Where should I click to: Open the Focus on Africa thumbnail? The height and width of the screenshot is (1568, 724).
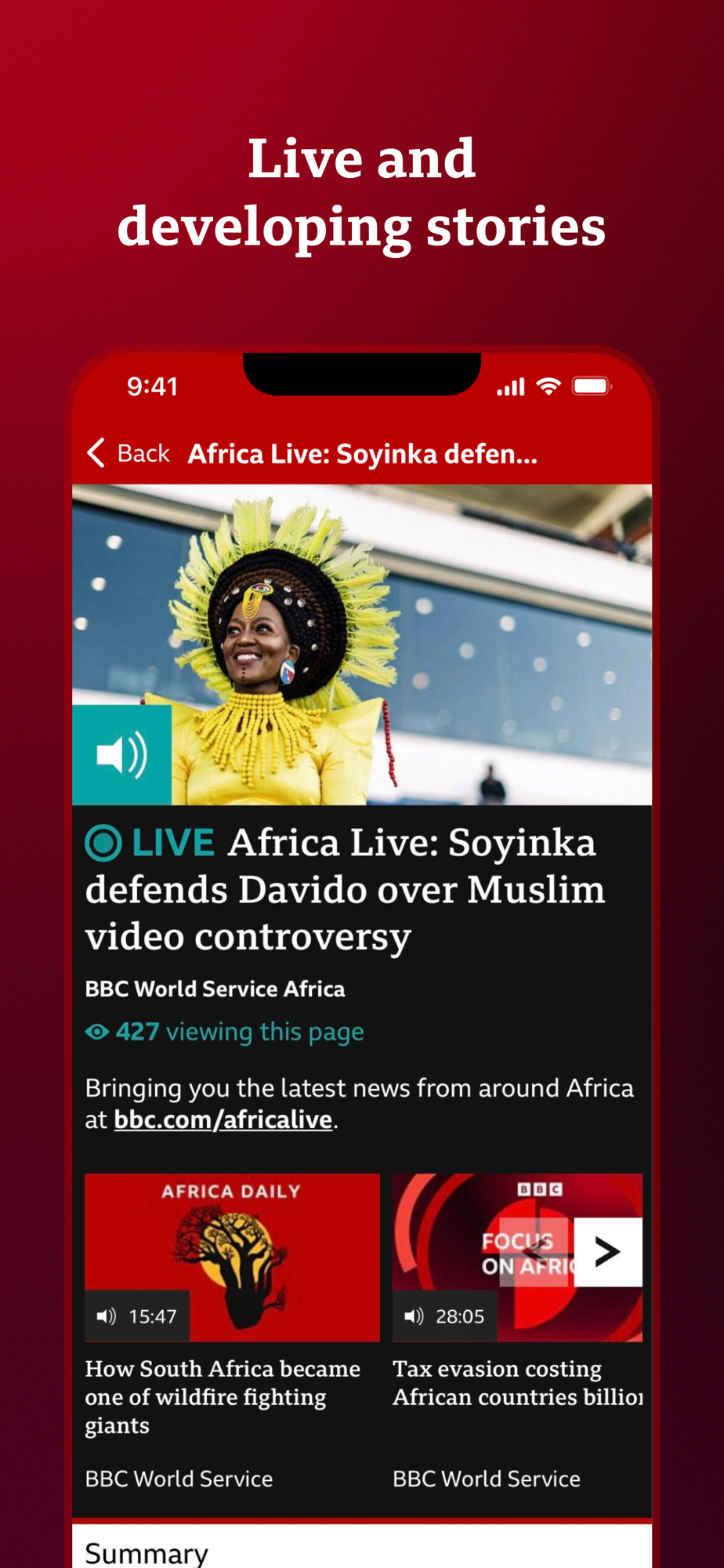click(x=517, y=1258)
